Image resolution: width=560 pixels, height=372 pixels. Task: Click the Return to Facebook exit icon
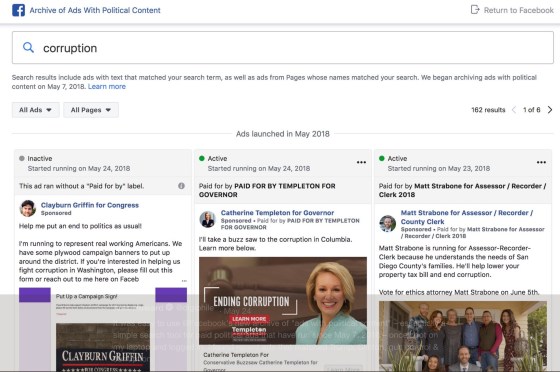(475, 10)
